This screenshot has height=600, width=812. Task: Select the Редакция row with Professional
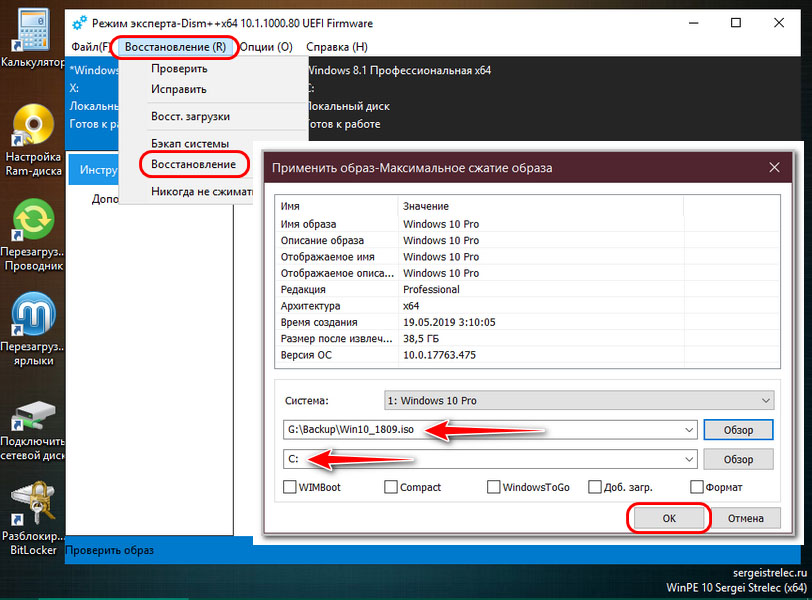click(527, 289)
